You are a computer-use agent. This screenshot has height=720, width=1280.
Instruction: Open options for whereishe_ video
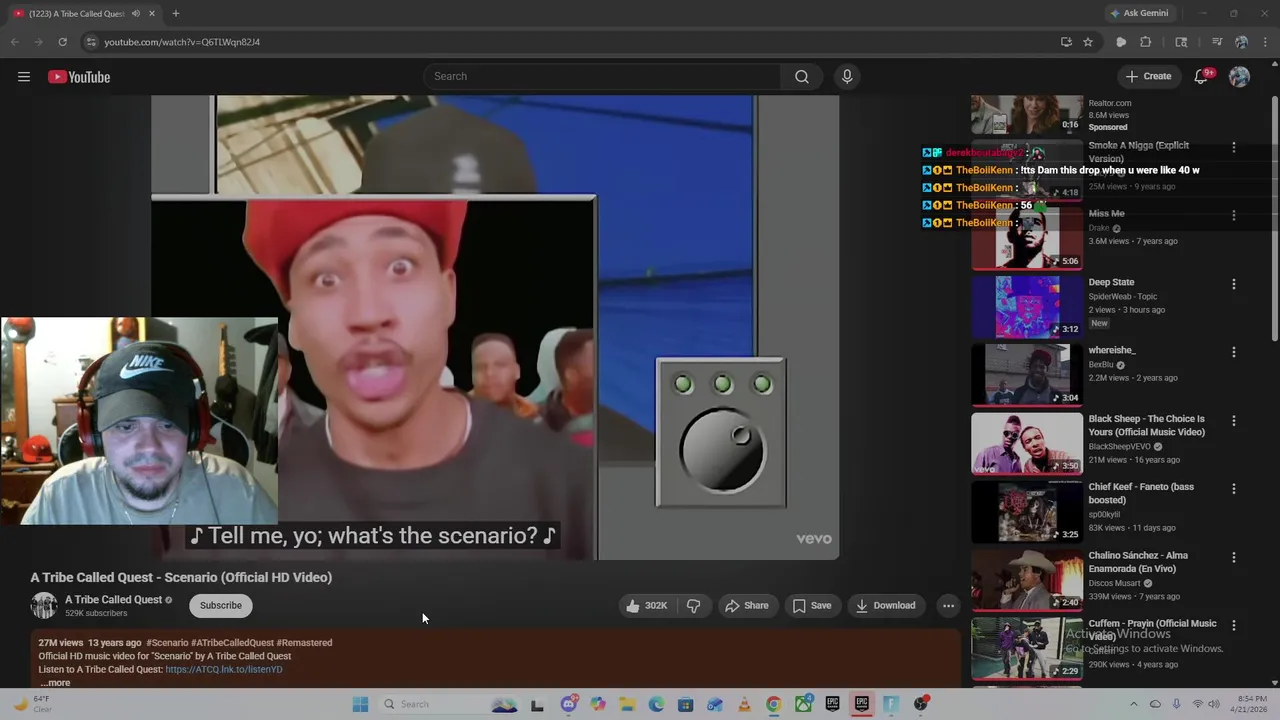(x=1234, y=352)
